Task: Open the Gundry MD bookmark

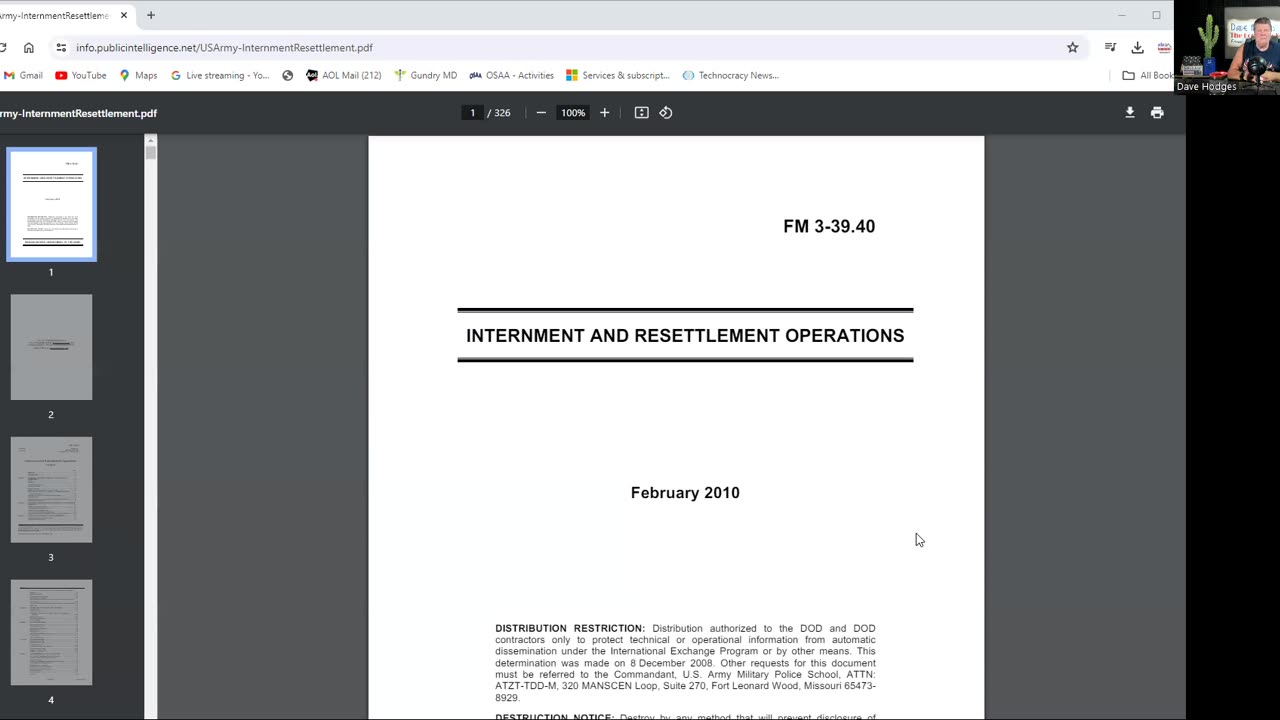Action: (x=426, y=75)
